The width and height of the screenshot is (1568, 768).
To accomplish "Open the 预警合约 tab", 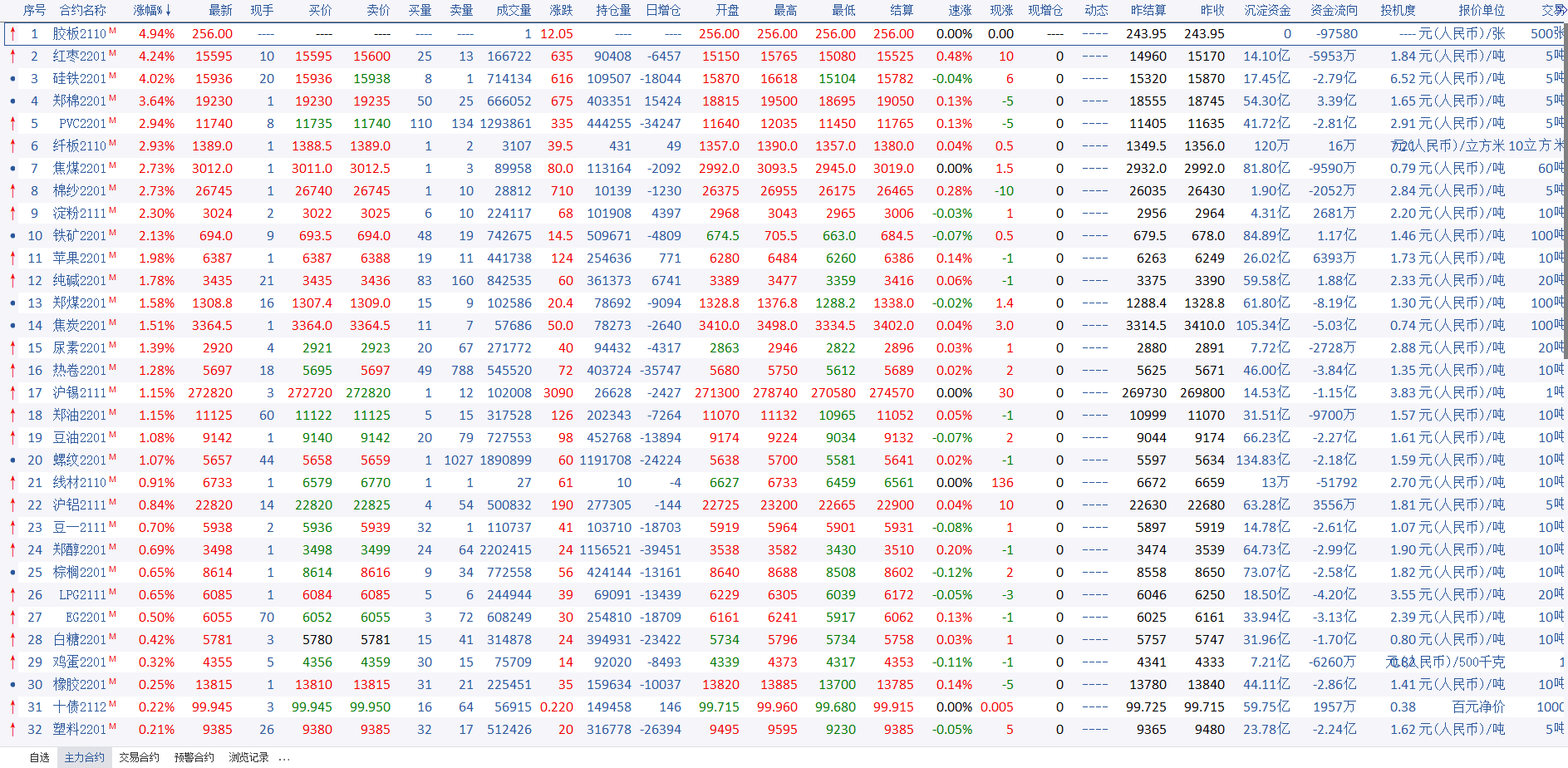I will point(194,757).
